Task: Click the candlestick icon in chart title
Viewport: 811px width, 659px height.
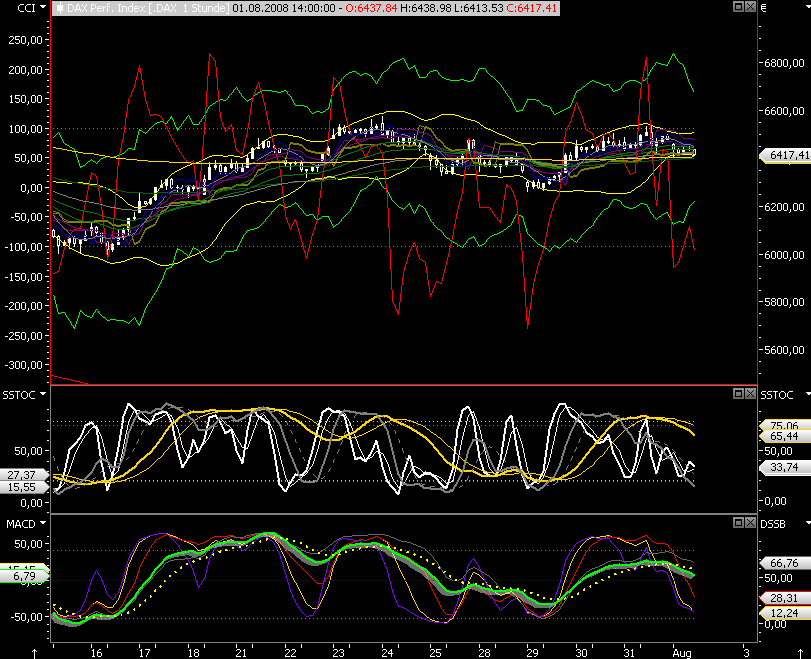Action: (x=60, y=8)
